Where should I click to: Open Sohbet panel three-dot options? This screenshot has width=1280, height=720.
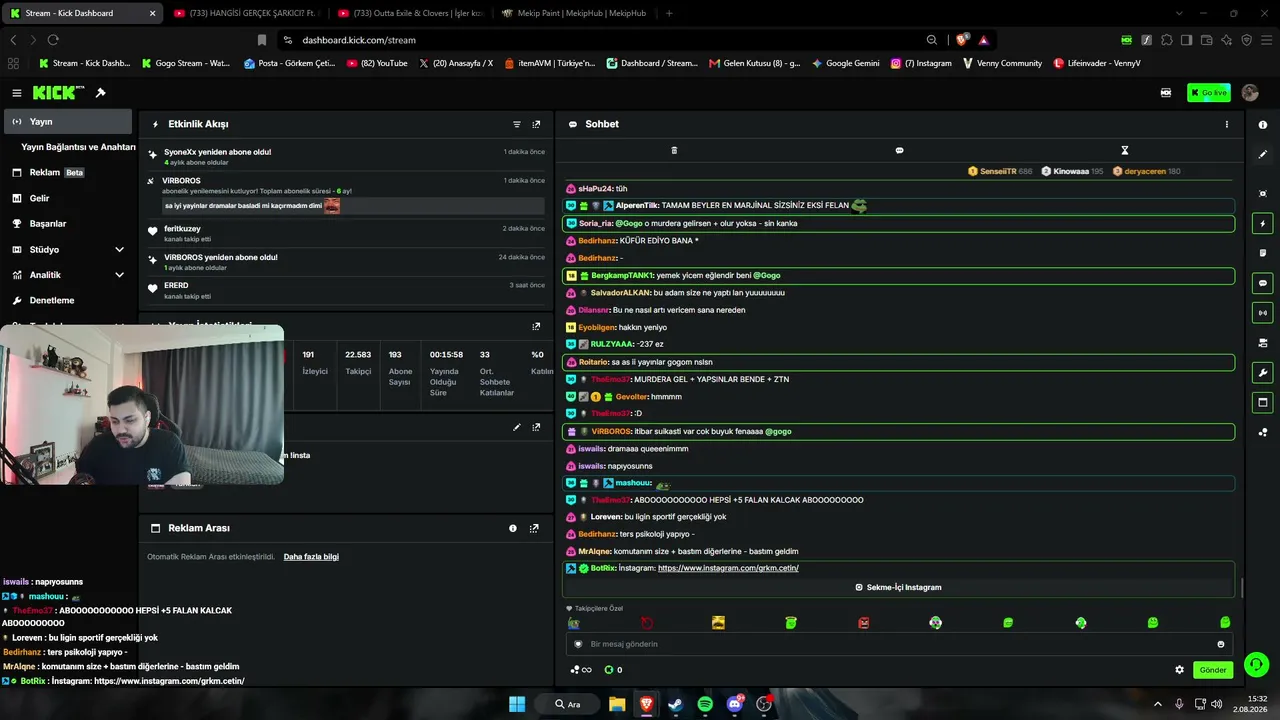[1227, 124]
